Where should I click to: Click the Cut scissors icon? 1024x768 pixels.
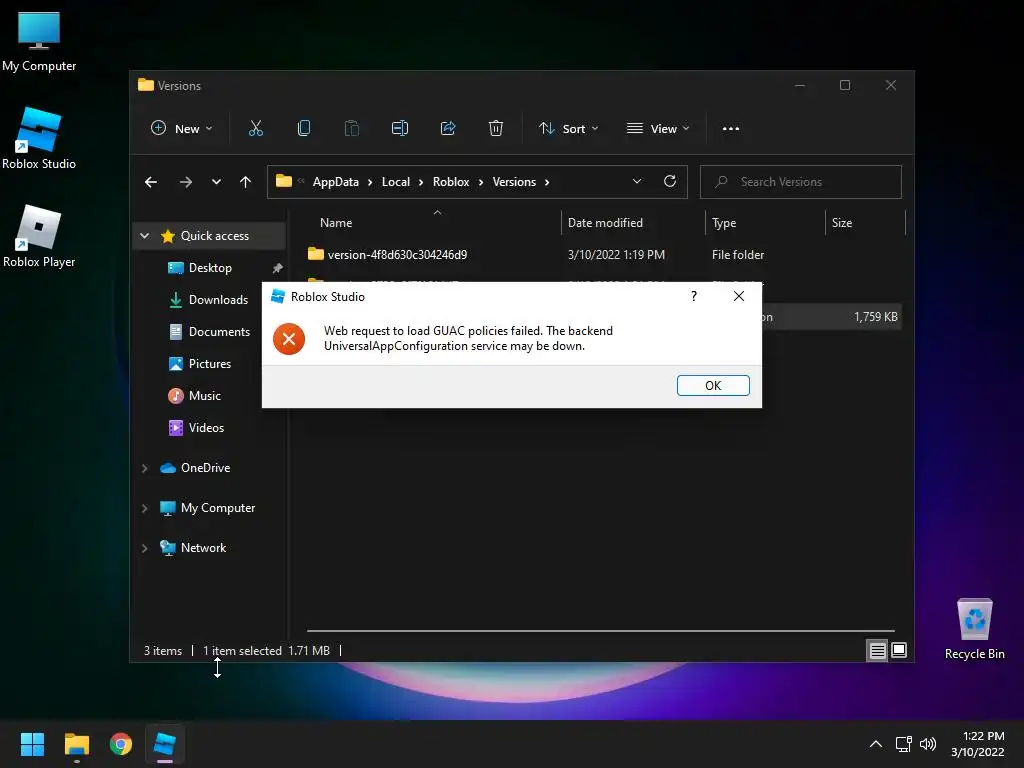point(255,129)
